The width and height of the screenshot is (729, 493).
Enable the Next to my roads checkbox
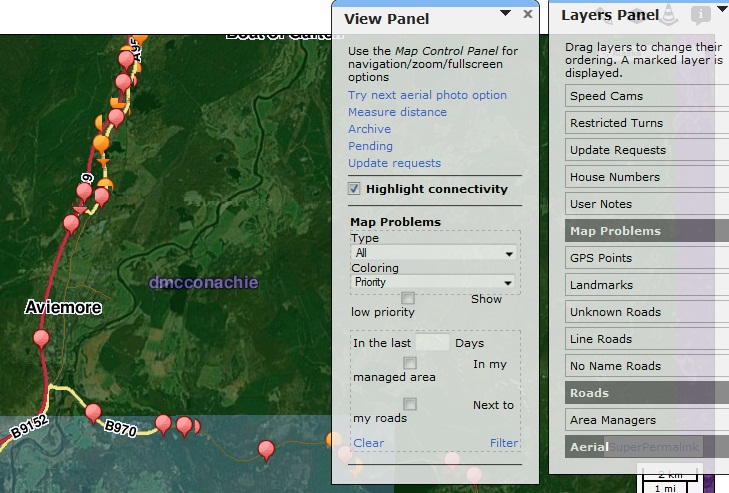410,403
